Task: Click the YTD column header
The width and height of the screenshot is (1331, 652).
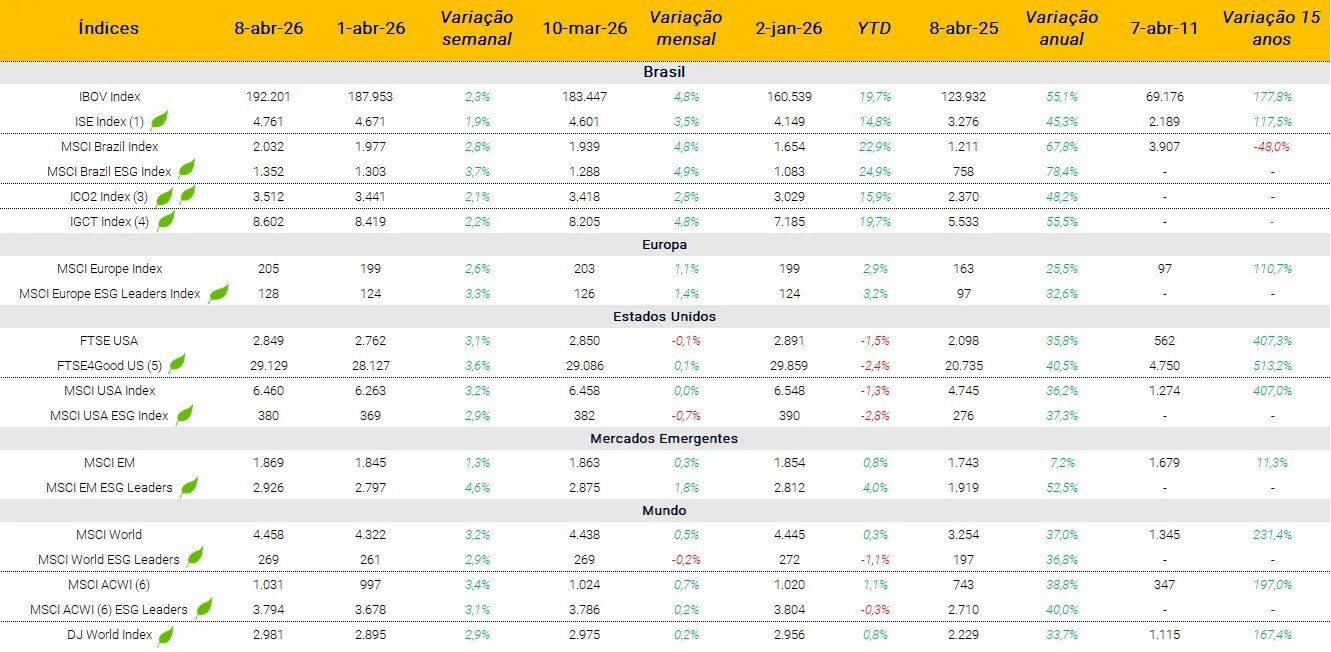Action: pyautogui.click(x=874, y=28)
